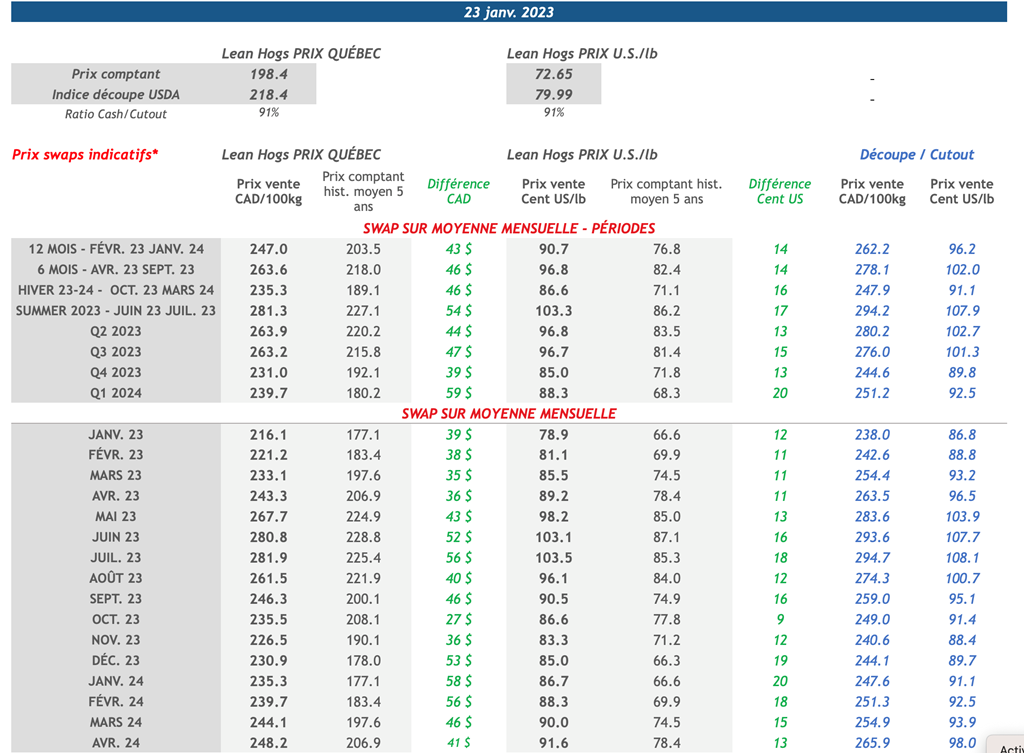Click the 72.65 U.S. cash price cell
The width and height of the screenshot is (1024, 753).
pyautogui.click(x=553, y=74)
